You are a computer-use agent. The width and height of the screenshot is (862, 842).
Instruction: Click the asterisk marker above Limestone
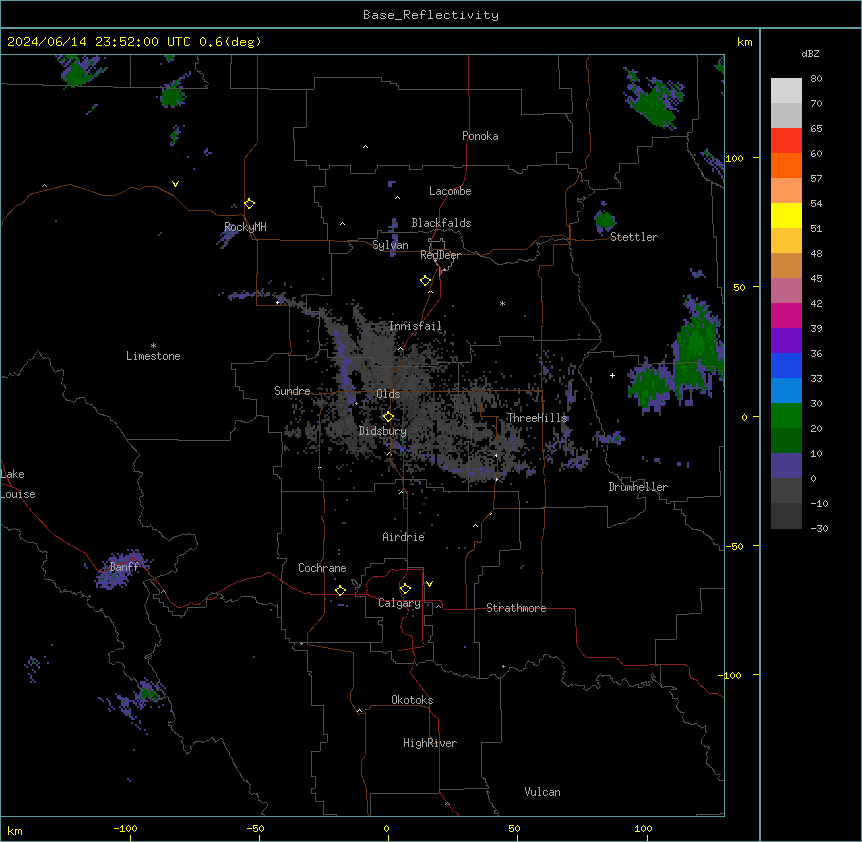[x=153, y=346]
